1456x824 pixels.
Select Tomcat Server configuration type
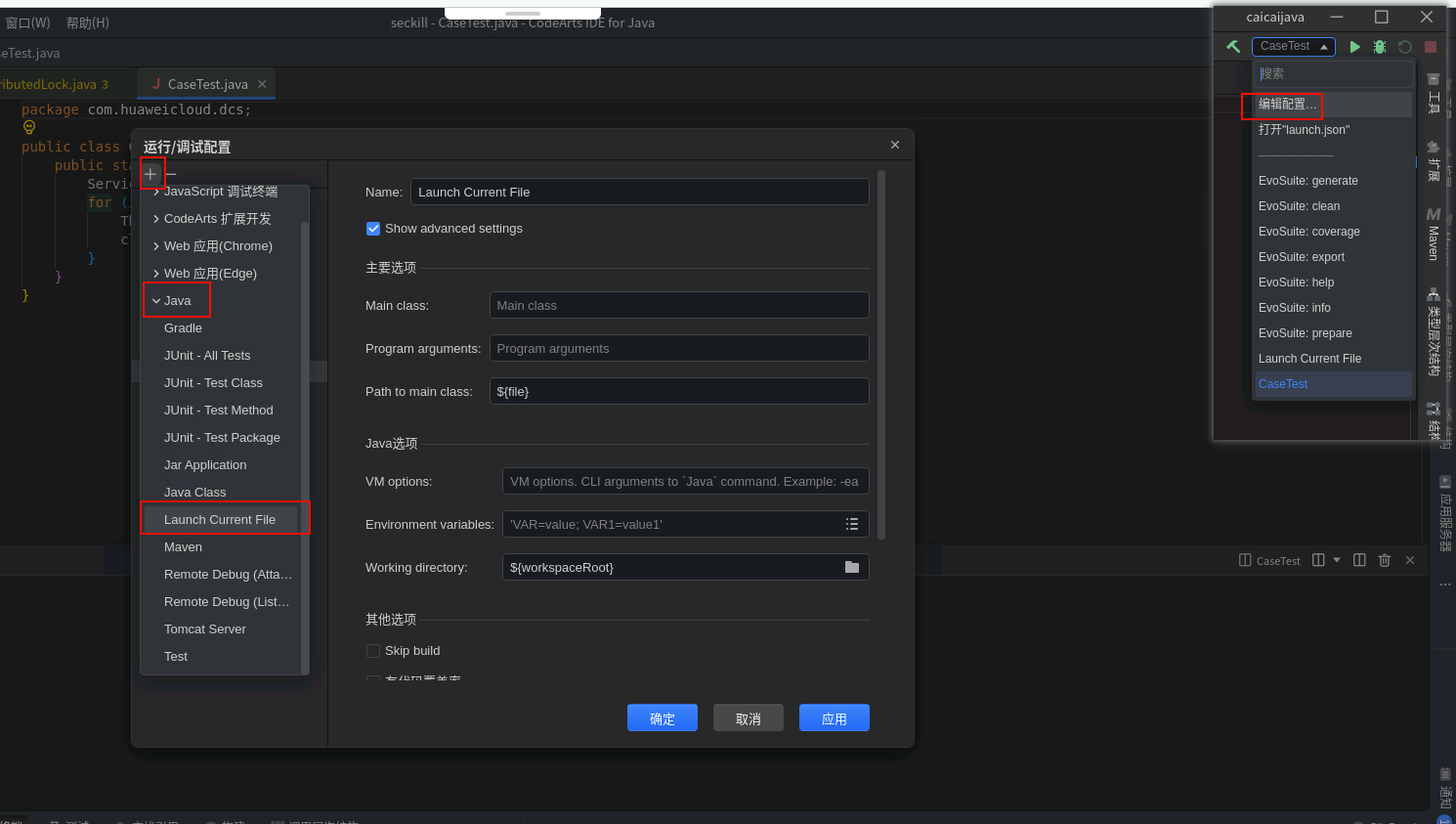221,629
